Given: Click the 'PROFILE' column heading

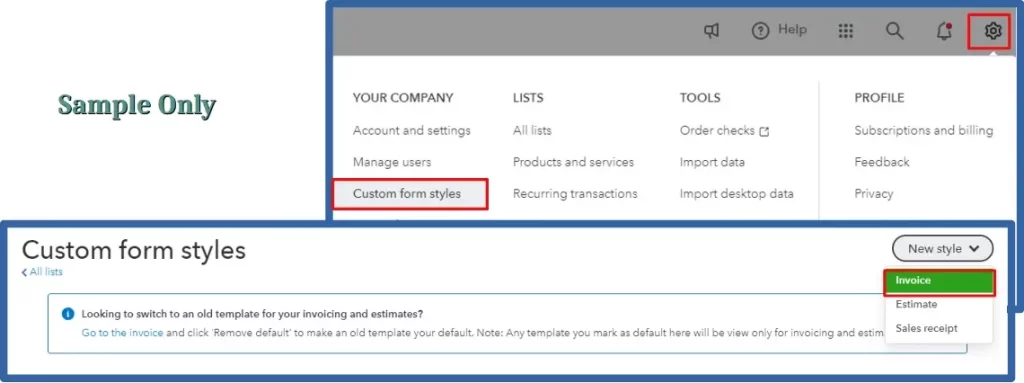Looking at the screenshot, I should pos(879,98).
